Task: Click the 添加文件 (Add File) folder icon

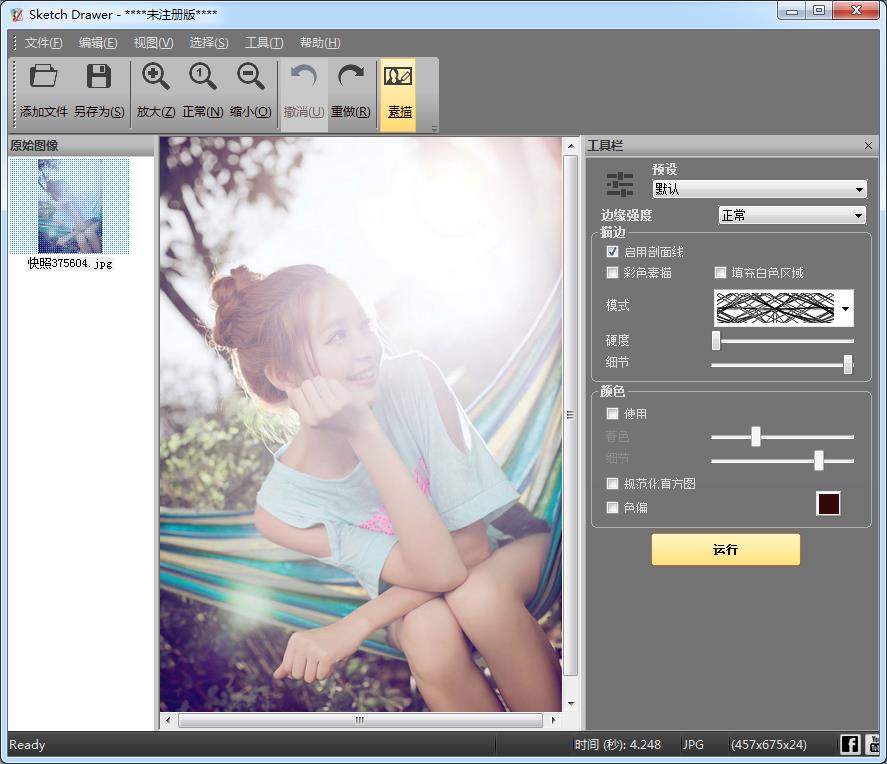Action: click(x=43, y=77)
